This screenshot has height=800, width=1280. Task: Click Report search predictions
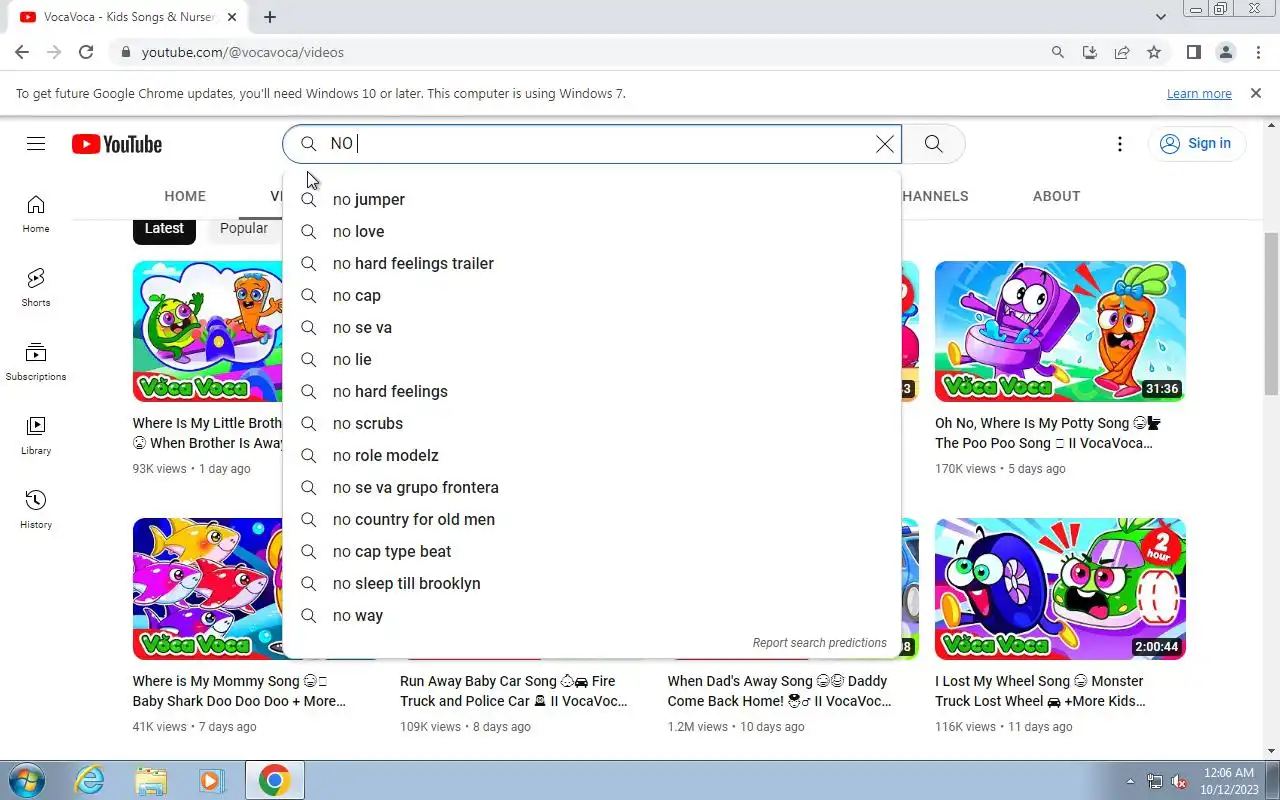[x=819, y=643]
